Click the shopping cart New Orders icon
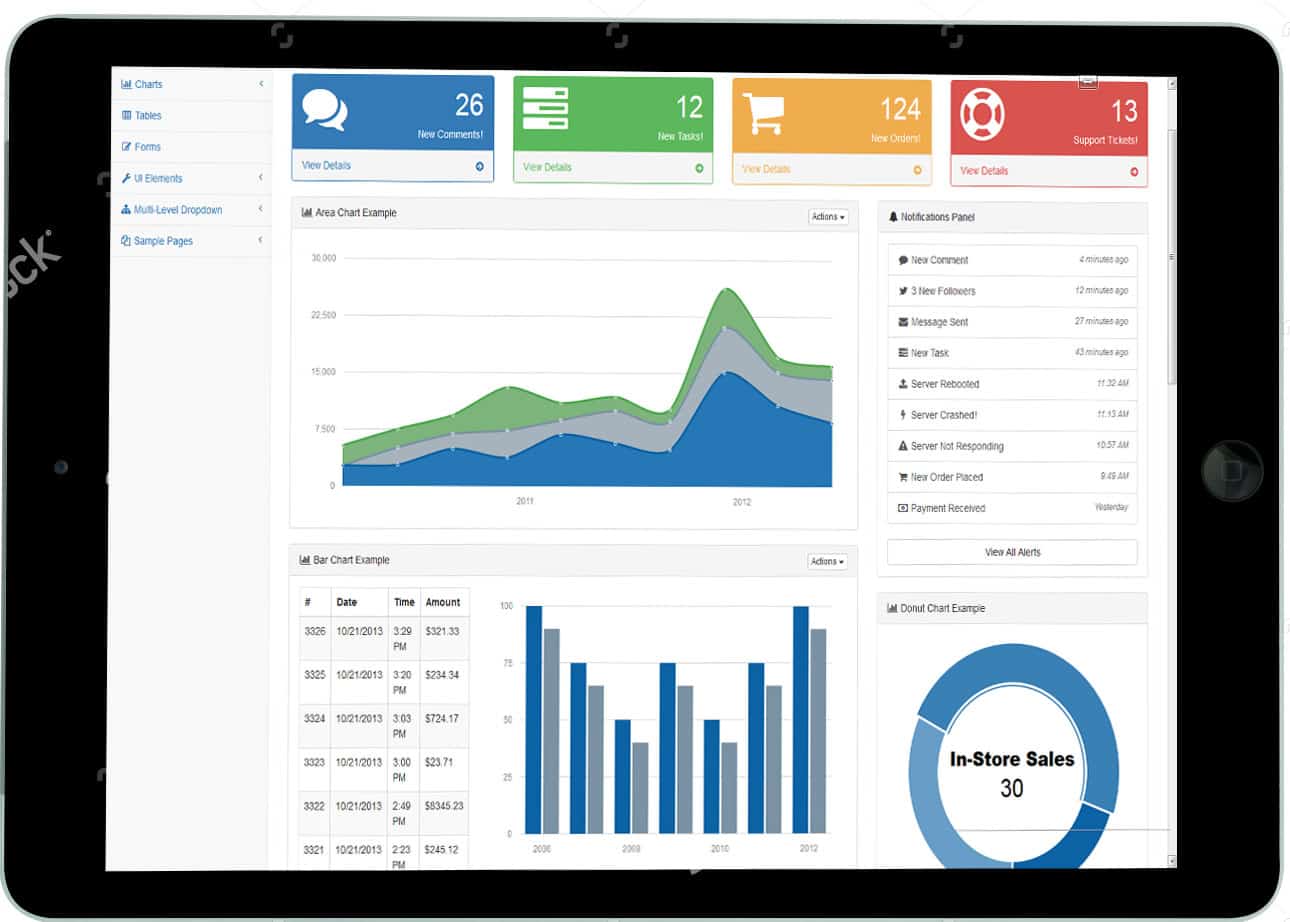This screenshot has height=922, width=1290. pyautogui.click(x=763, y=113)
